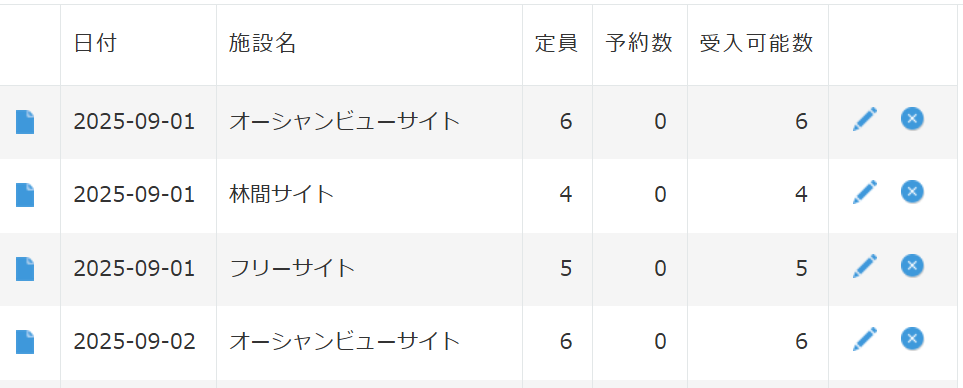Delete 2025-09-02 オーシャンビューサイト row with X icon
The width and height of the screenshot is (963, 388).
click(x=912, y=338)
